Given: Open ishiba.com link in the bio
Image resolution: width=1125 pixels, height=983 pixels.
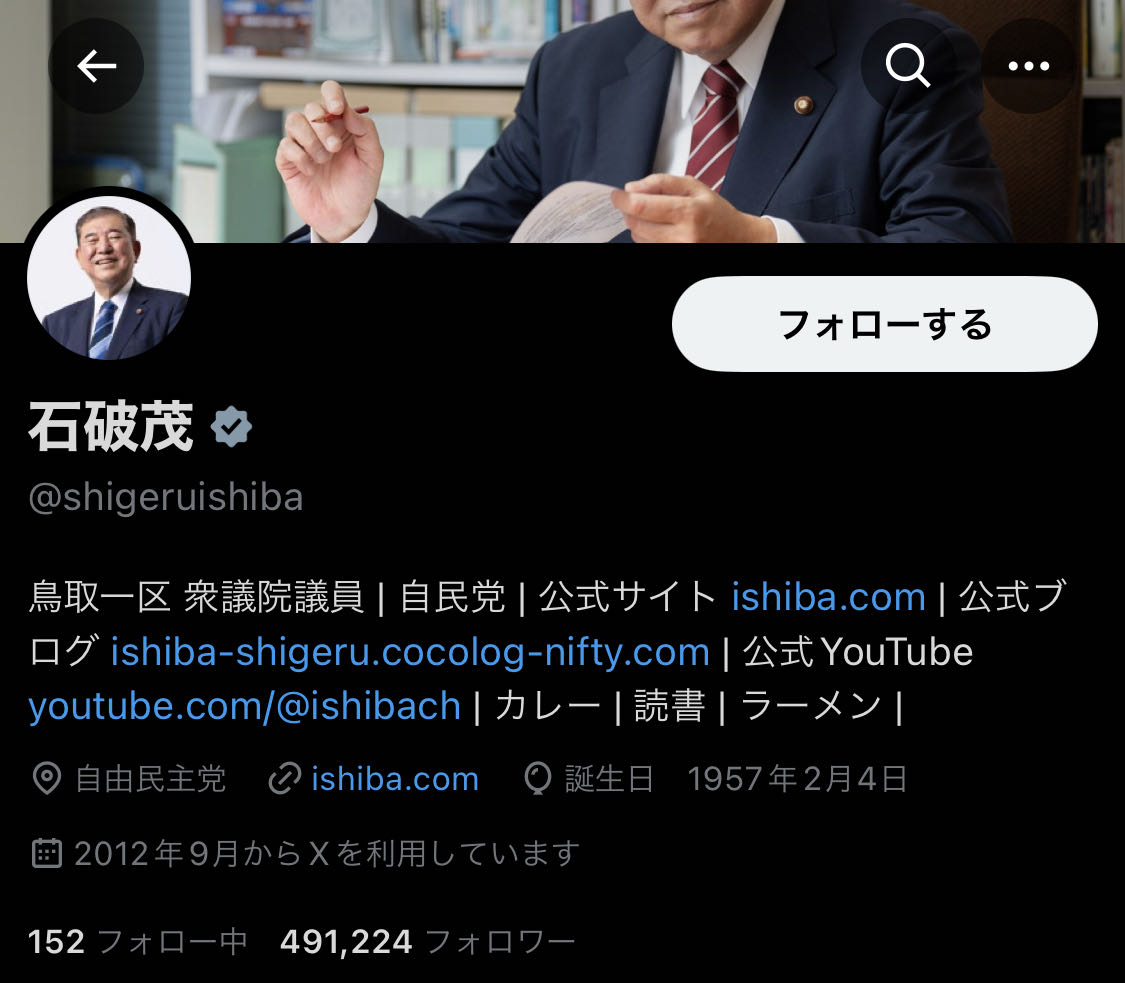Looking at the screenshot, I should (x=829, y=597).
